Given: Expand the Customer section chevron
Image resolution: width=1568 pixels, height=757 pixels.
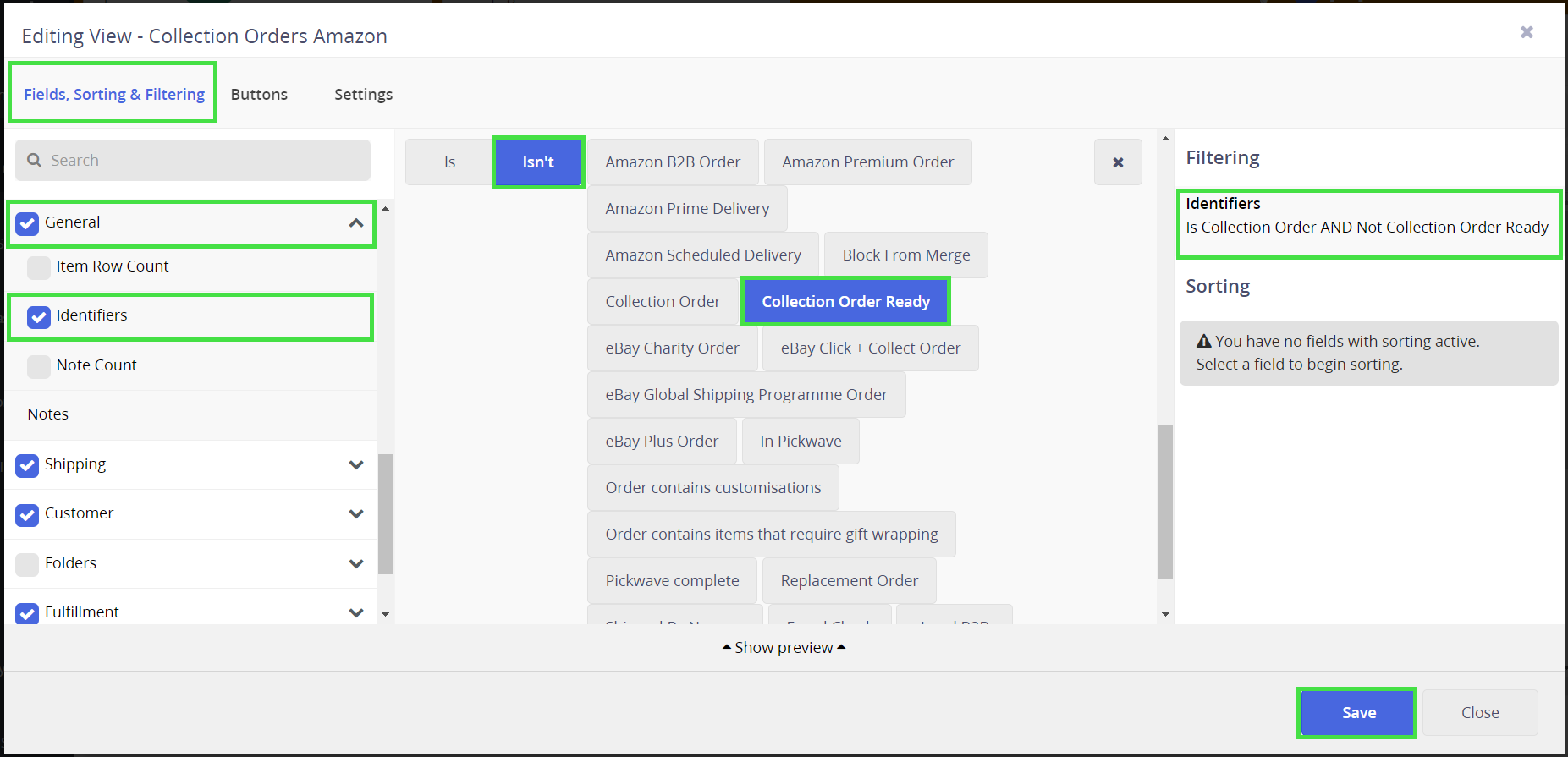Looking at the screenshot, I should coord(356,513).
